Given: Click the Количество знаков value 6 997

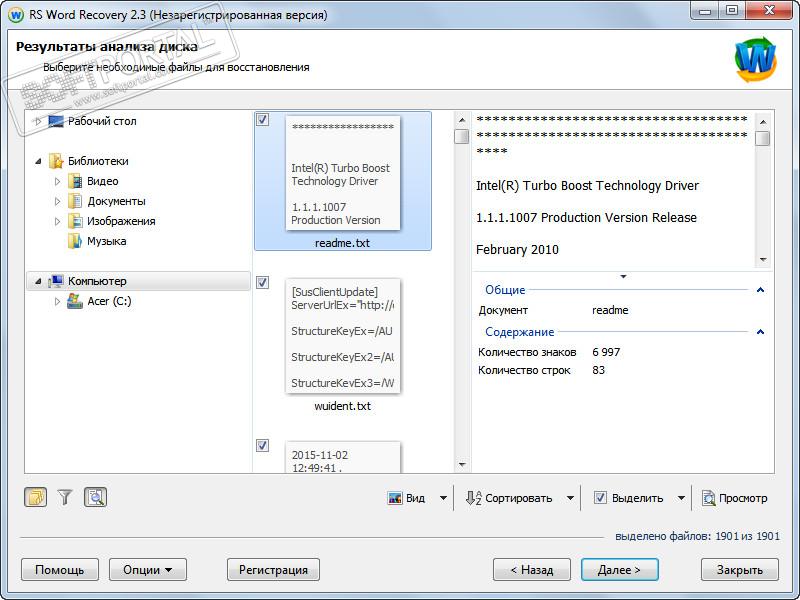Looking at the screenshot, I should pyautogui.click(x=606, y=352).
